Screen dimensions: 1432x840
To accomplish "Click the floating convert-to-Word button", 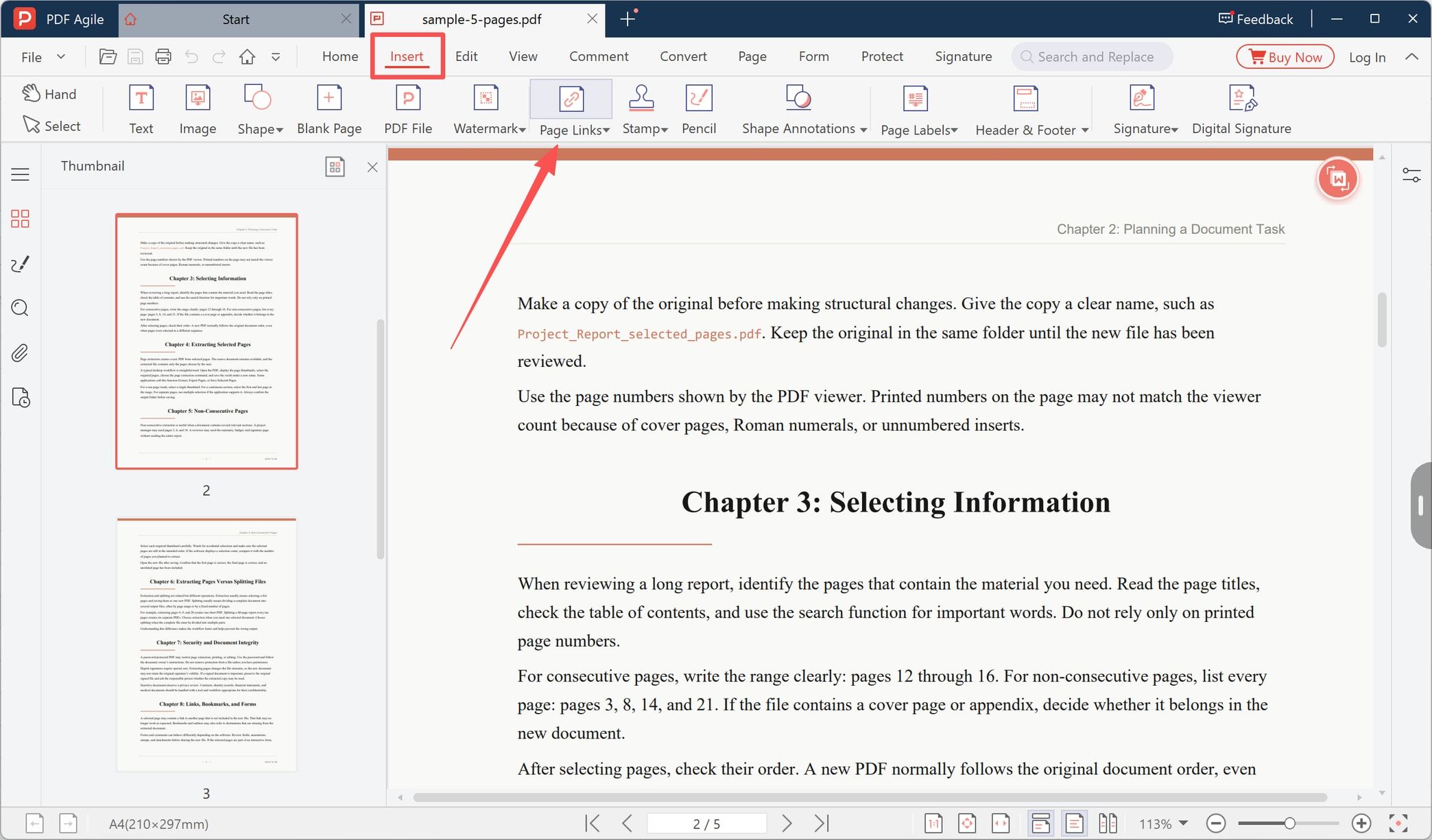I will click(1337, 179).
